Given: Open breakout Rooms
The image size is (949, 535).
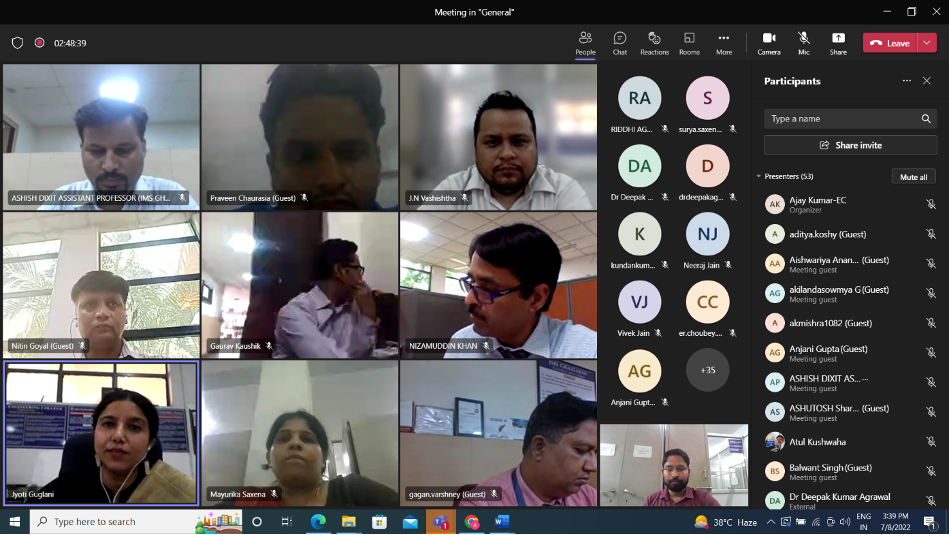Looking at the screenshot, I should pos(689,43).
